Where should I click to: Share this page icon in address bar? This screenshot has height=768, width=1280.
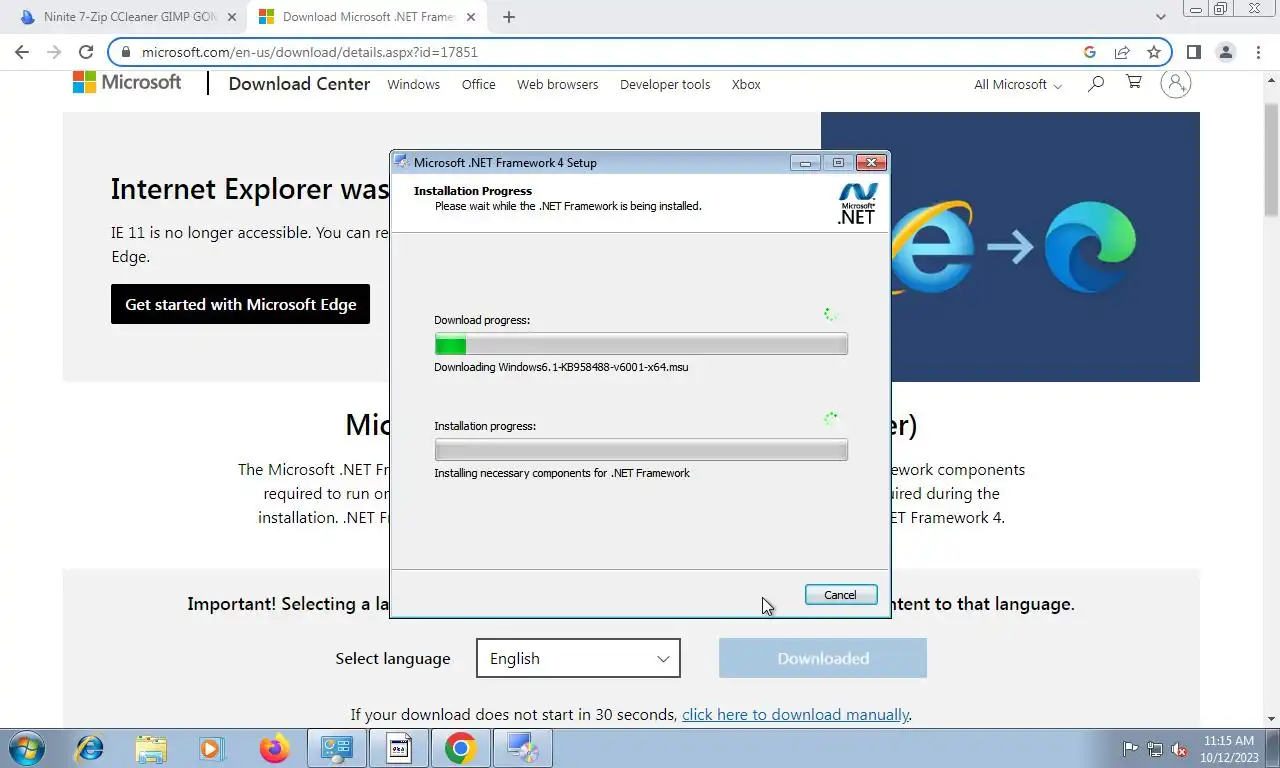pyautogui.click(x=1122, y=52)
